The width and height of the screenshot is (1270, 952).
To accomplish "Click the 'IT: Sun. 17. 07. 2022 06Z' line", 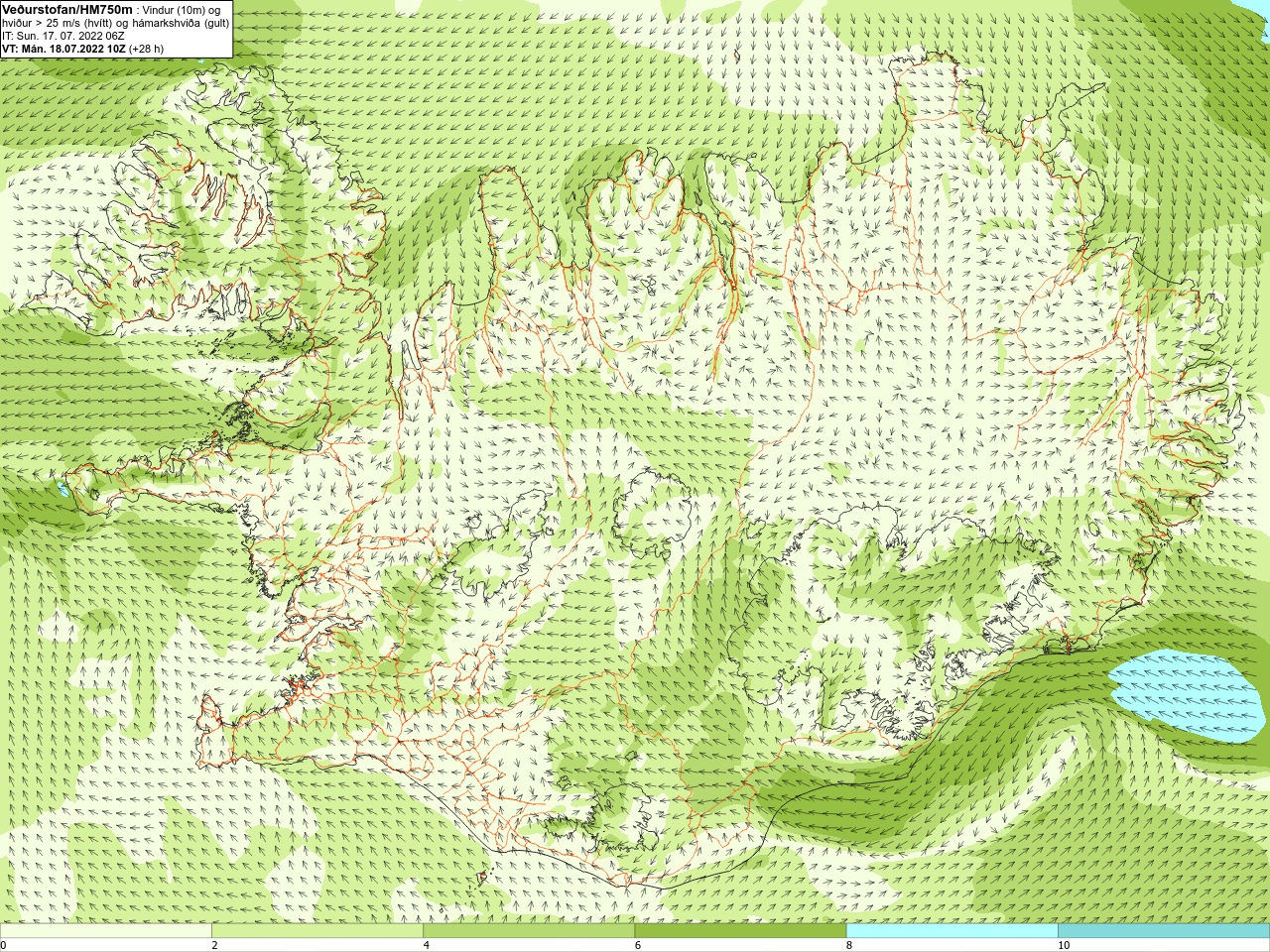I will click(63, 36).
